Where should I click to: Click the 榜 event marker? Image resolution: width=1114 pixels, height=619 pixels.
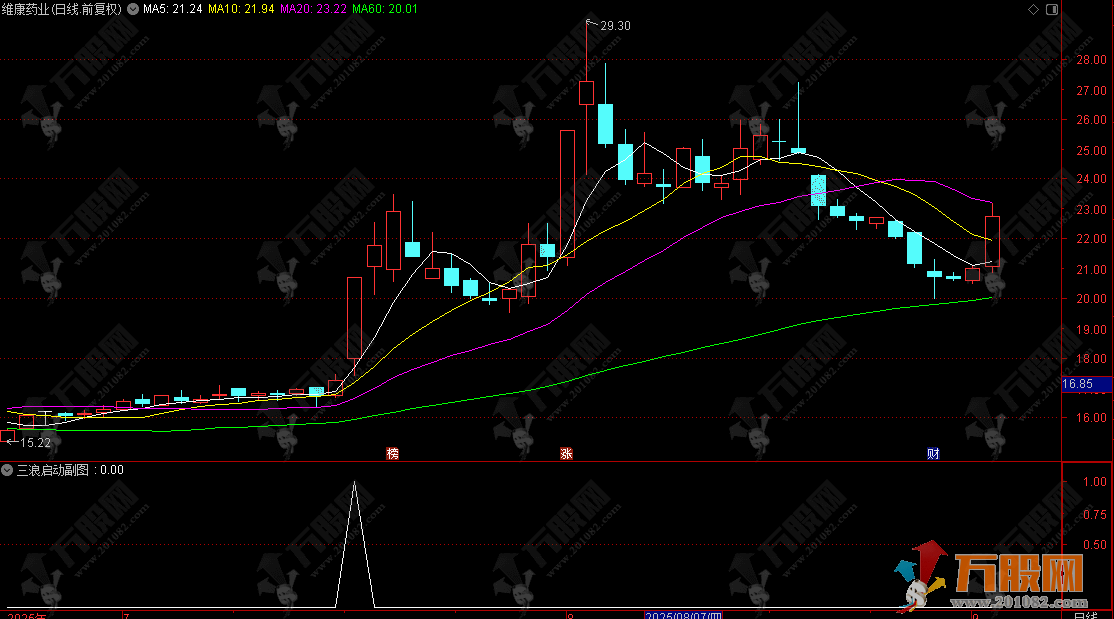392,453
